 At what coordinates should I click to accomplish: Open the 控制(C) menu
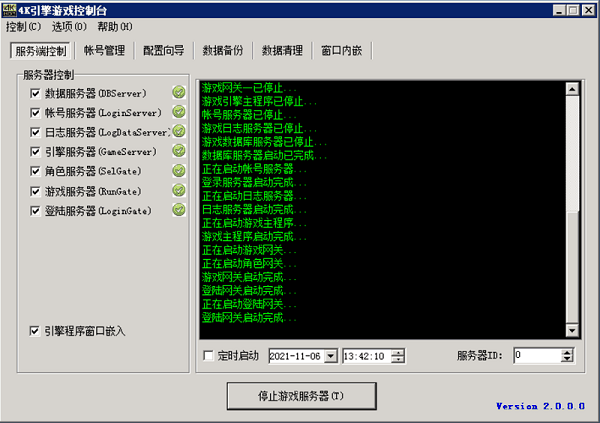coord(24,27)
